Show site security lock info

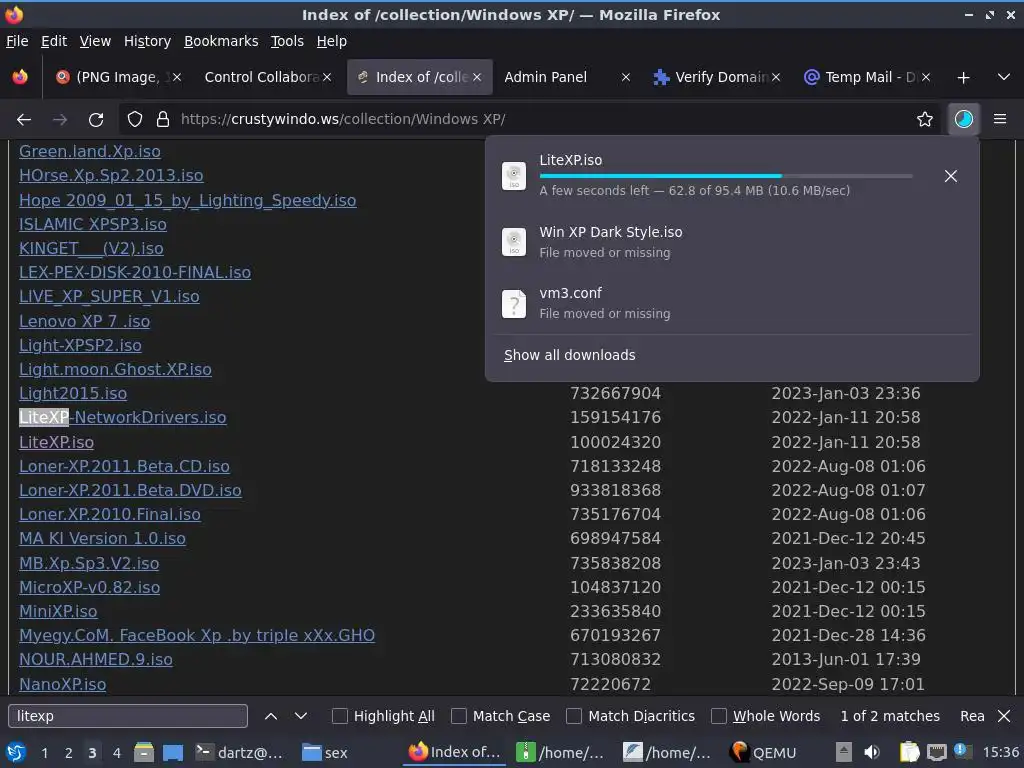163,119
